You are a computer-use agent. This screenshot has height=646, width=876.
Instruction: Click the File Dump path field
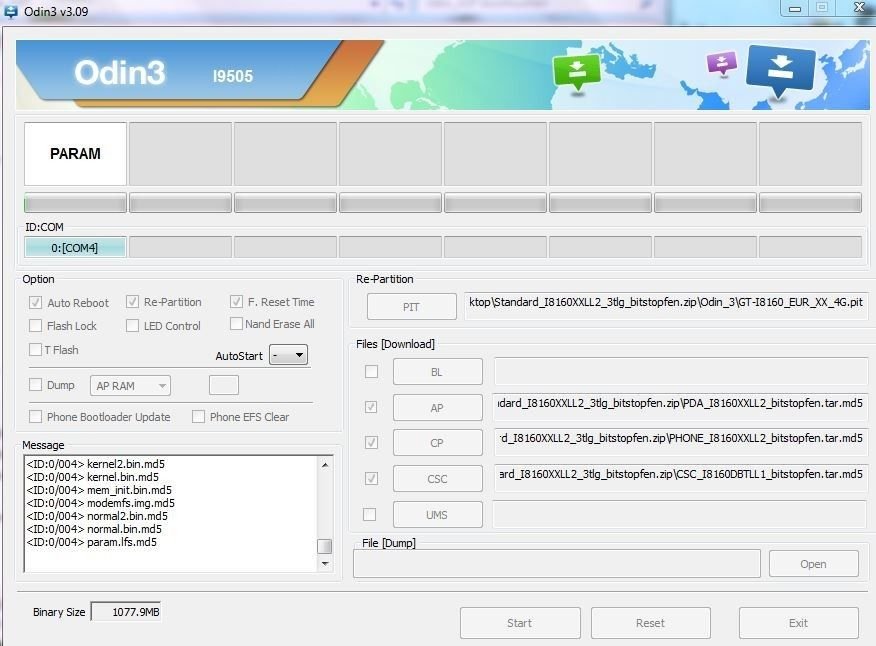click(x=556, y=564)
